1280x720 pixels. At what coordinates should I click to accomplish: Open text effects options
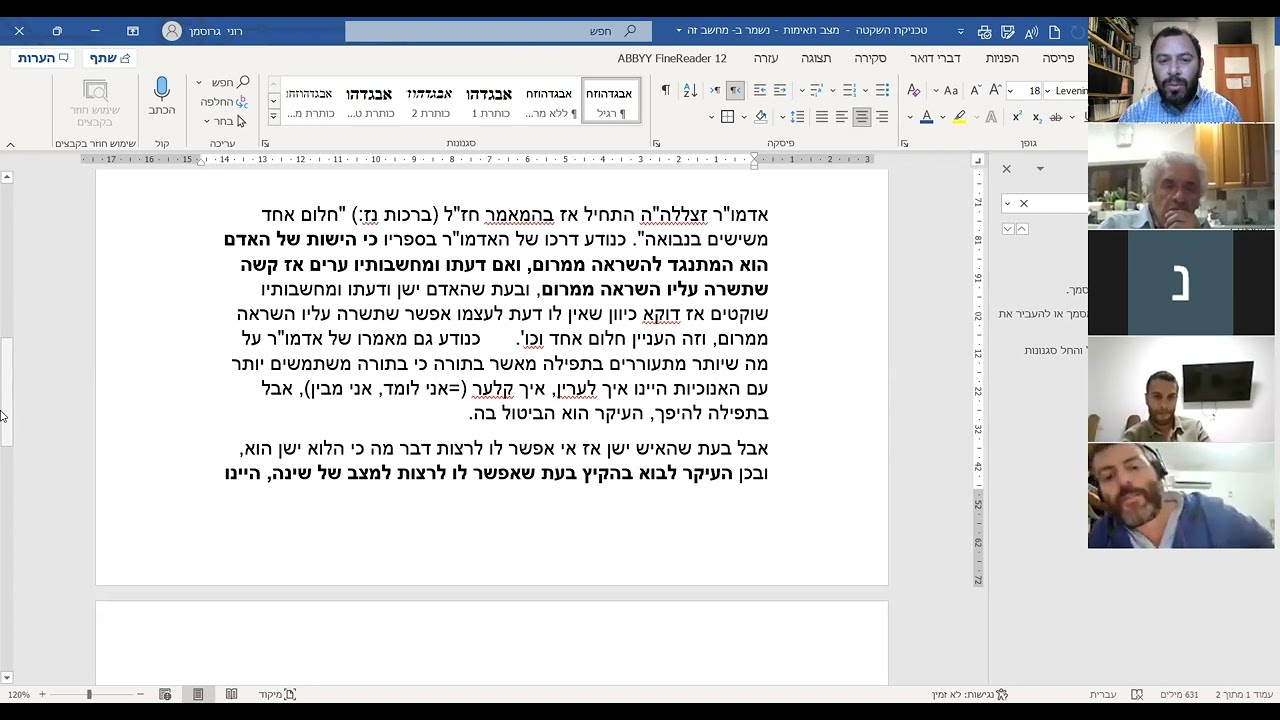pos(991,117)
